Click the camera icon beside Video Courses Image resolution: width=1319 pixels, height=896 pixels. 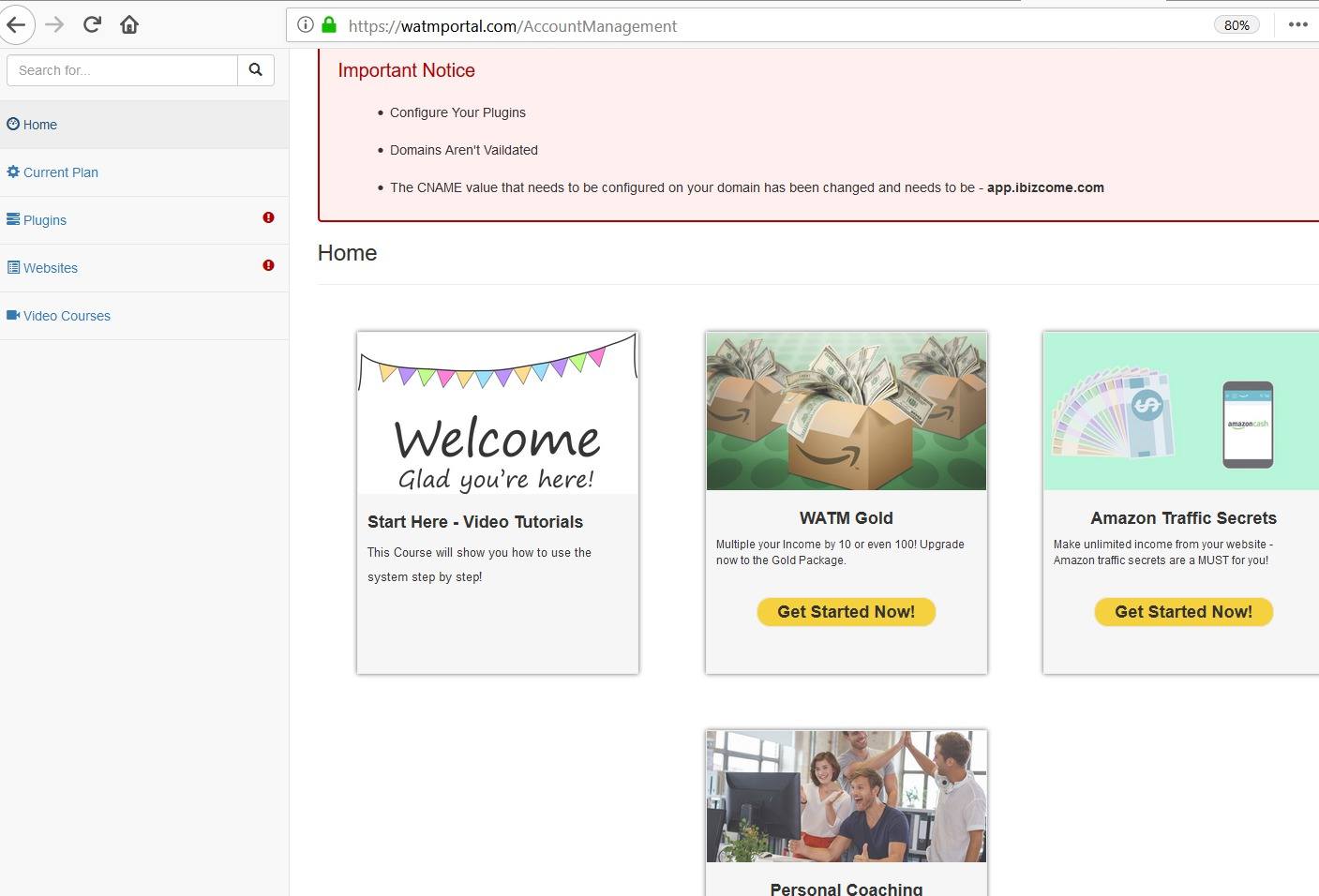13,315
